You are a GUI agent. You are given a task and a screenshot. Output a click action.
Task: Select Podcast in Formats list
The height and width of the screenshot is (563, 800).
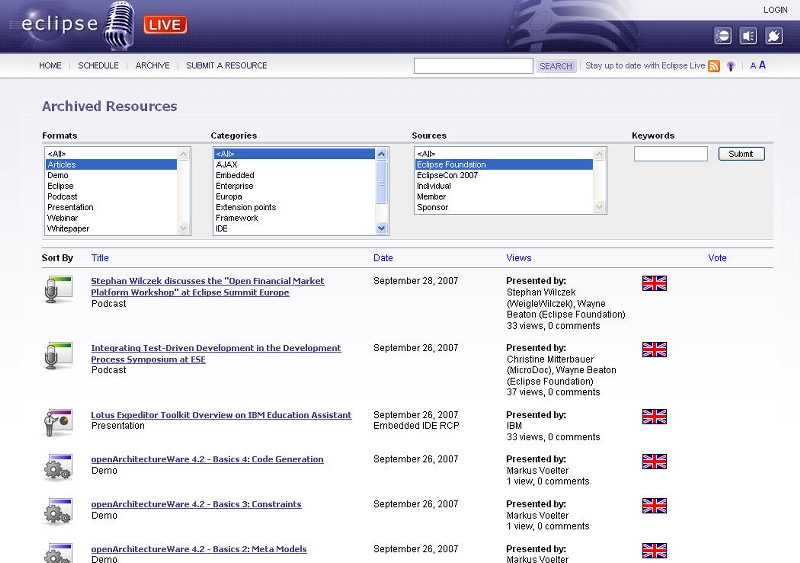point(111,197)
